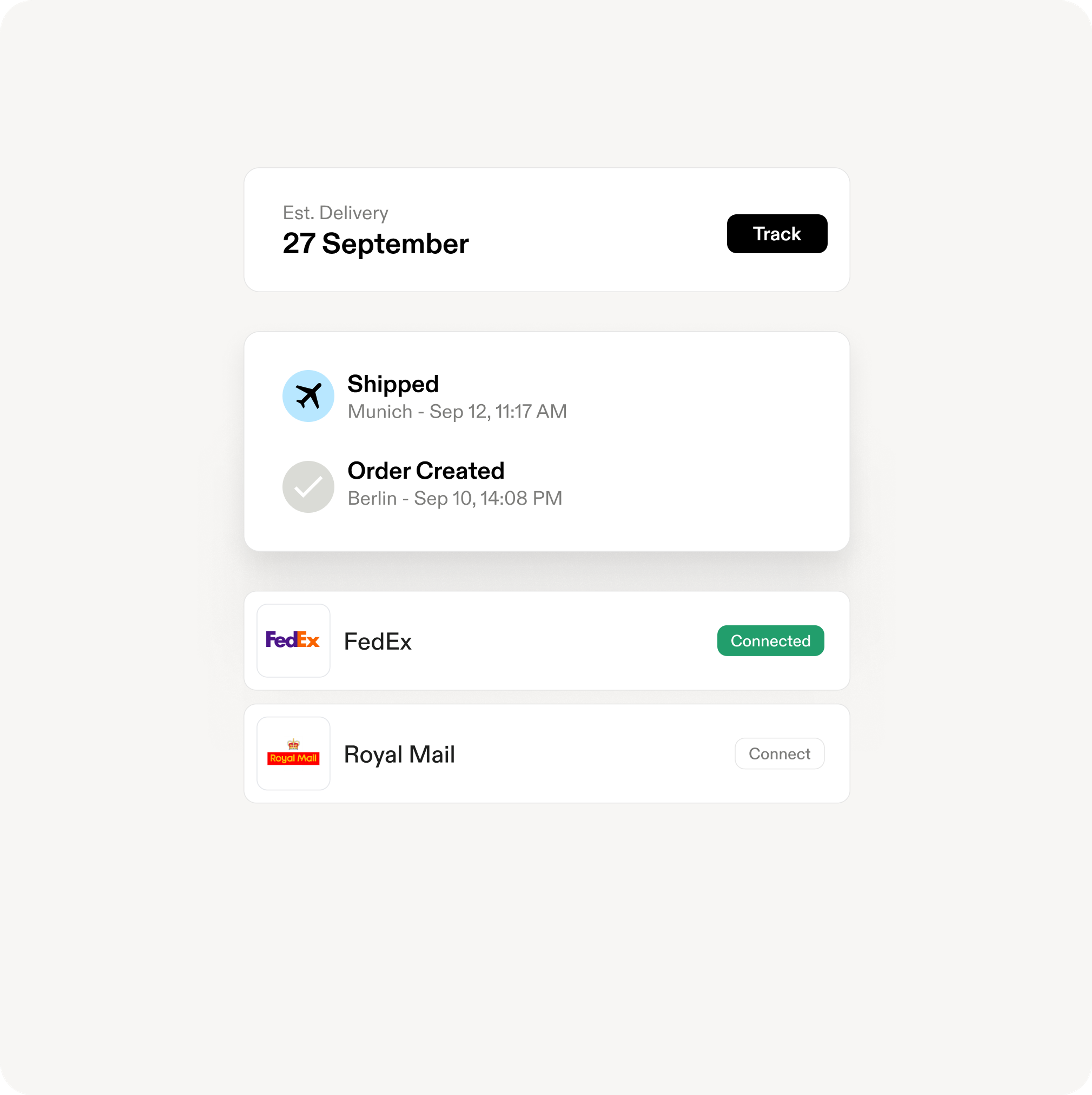
Task: Connect the Royal Mail carrier
Action: click(x=779, y=753)
